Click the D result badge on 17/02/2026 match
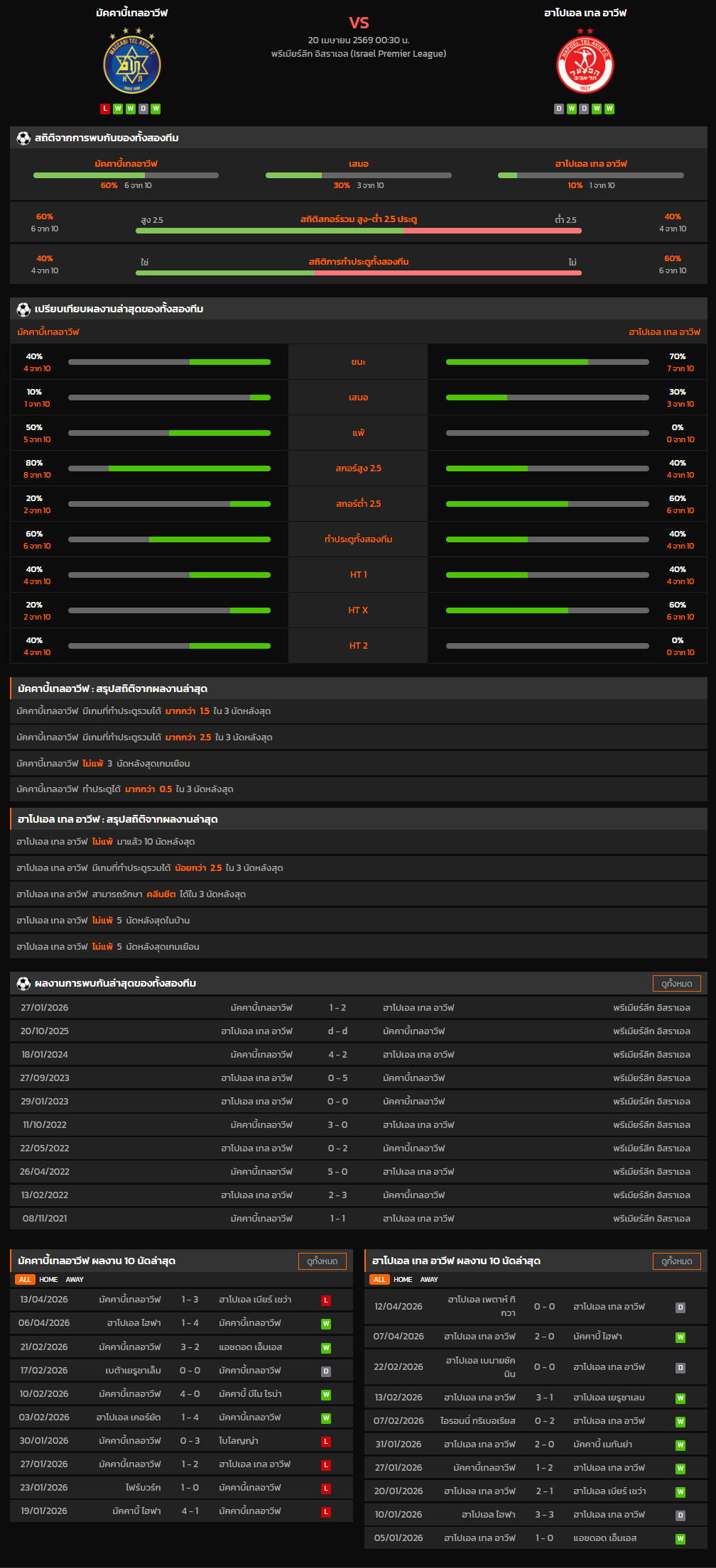This screenshot has width=716, height=1568. [326, 1371]
